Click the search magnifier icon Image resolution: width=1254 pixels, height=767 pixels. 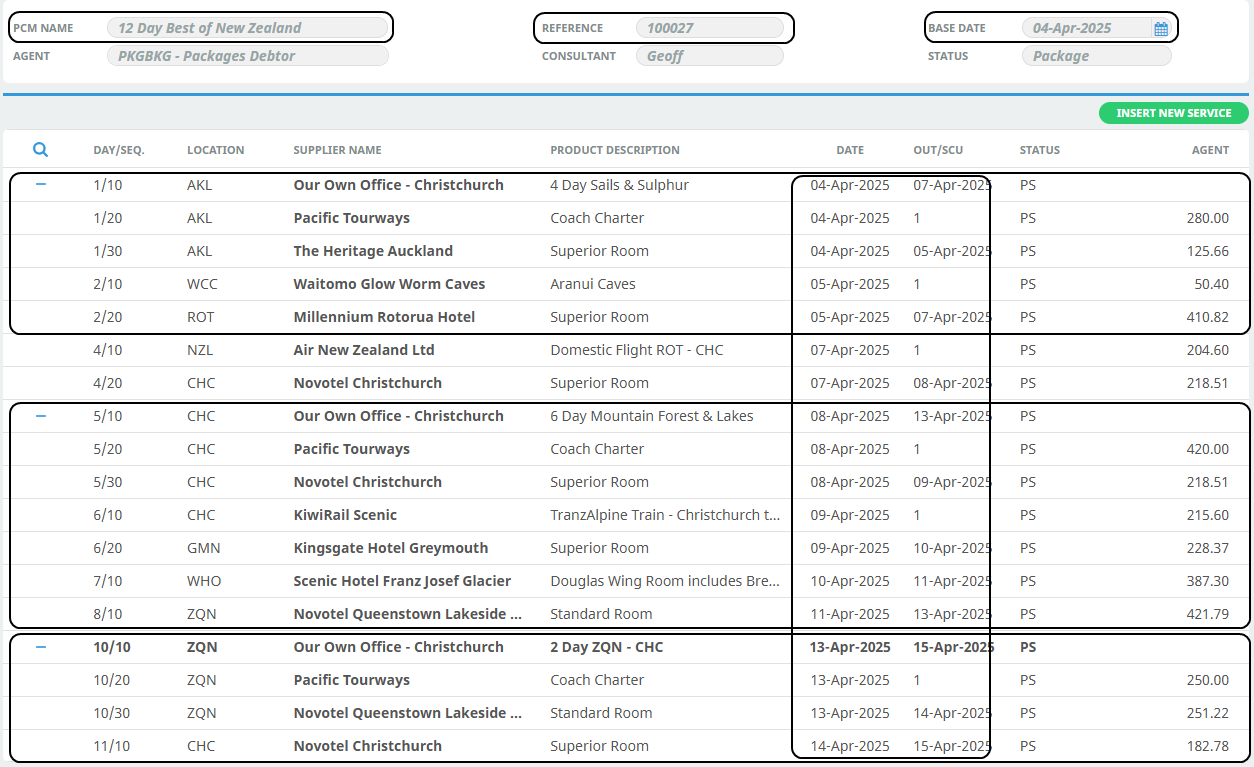pos(40,150)
